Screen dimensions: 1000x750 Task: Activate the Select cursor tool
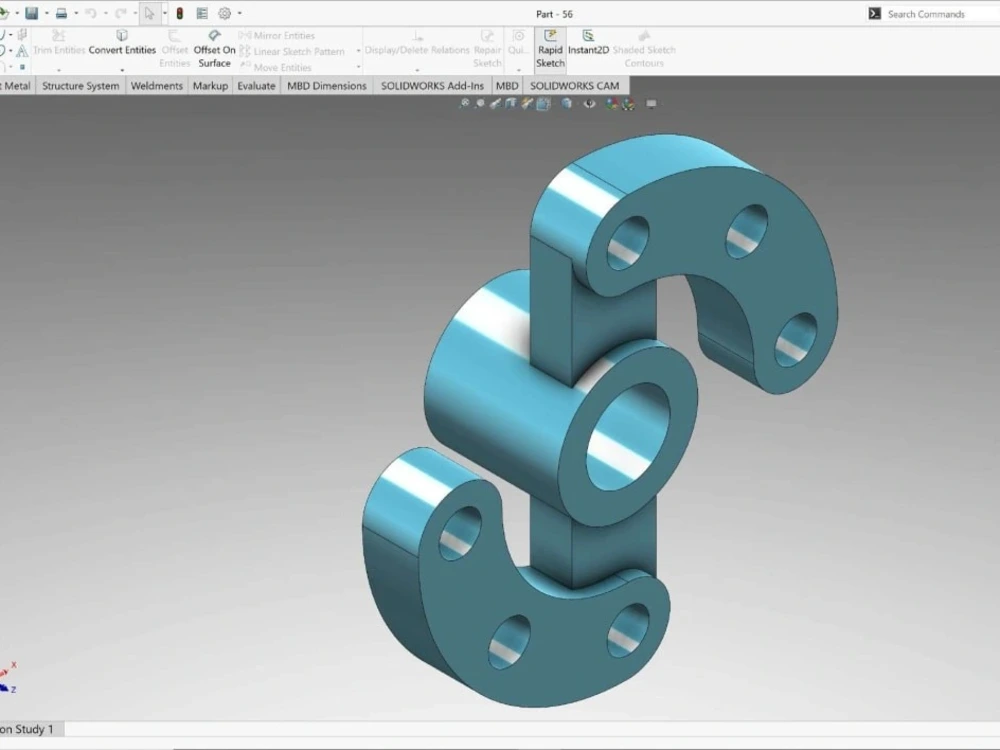[x=149, y=13]
